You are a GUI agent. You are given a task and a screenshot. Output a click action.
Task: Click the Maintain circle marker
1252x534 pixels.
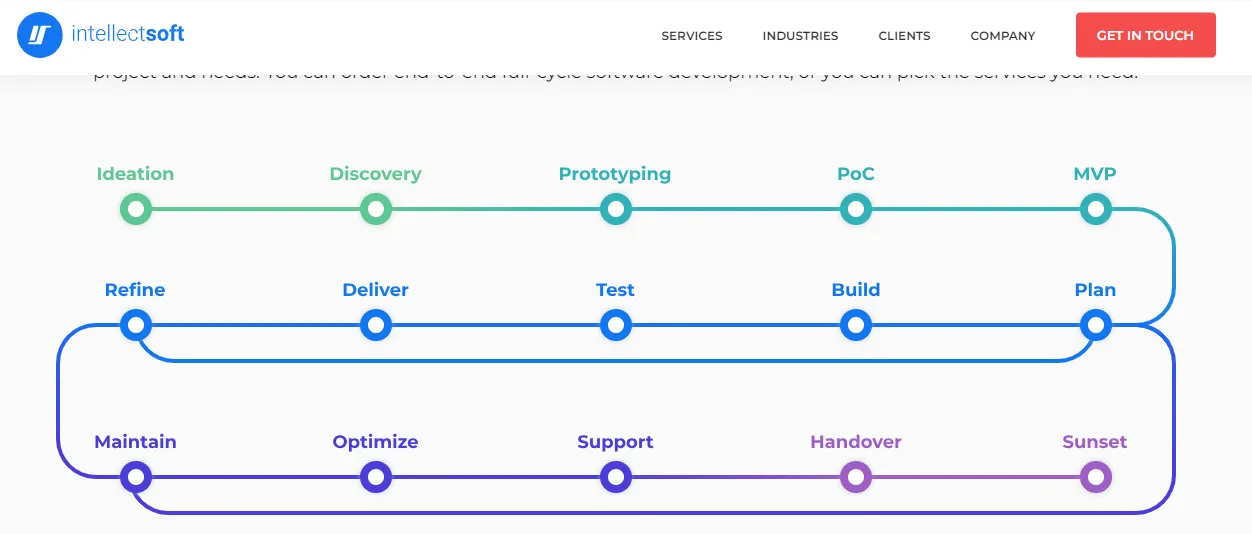135,477
